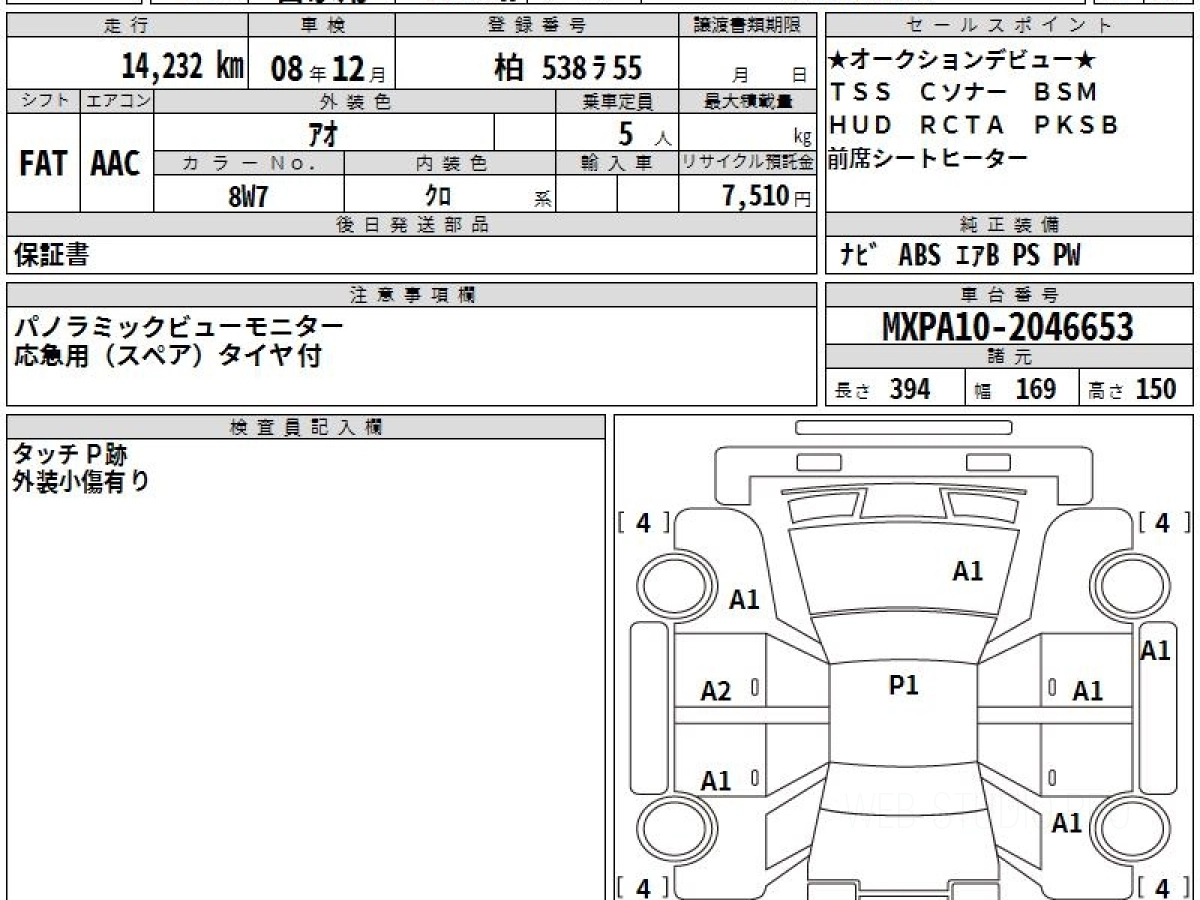
Task: Select the A2 damage mark on the diagram
Action: (x=716, y=691)
